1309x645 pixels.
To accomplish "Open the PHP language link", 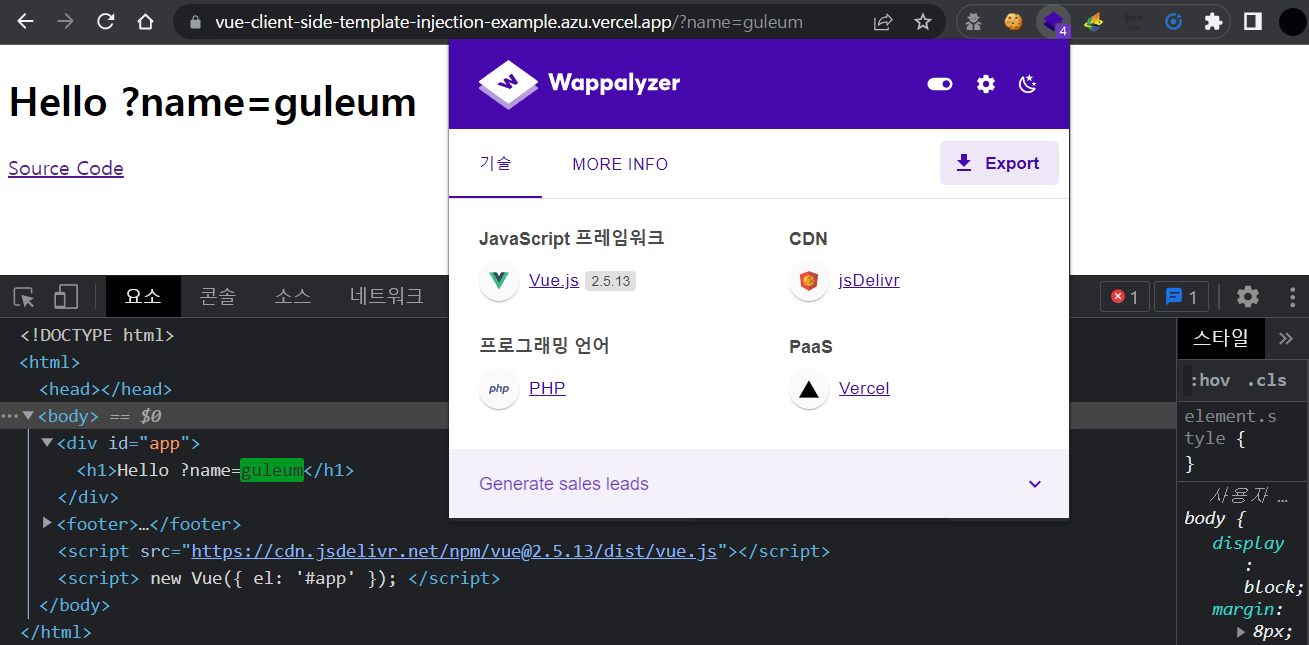I will [547, 389].
